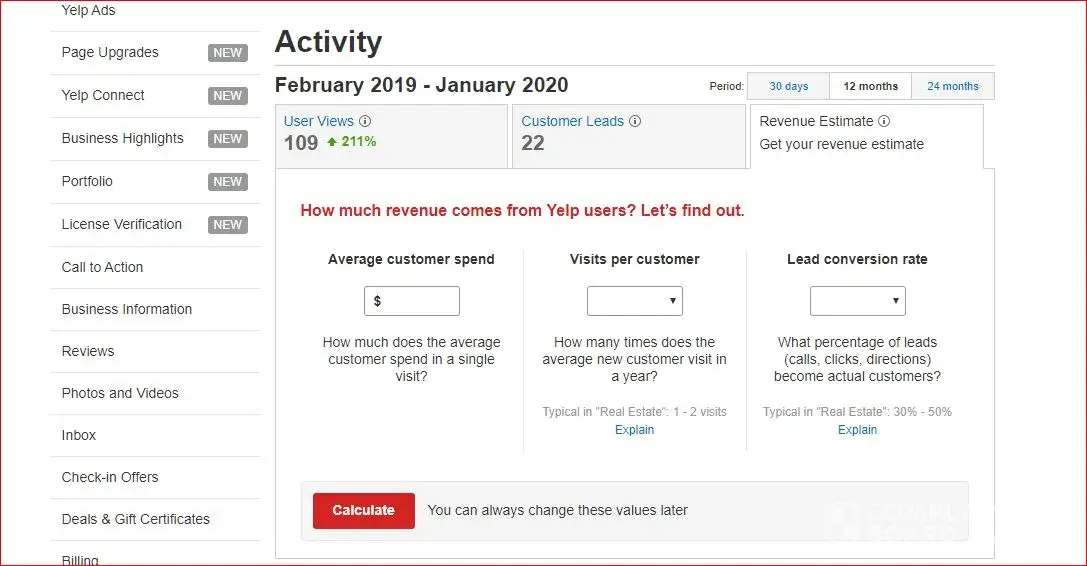Click Explain under Lead conversion rate
The height and width of the screenshot is (566, 1087).
[x=858, y=430]
